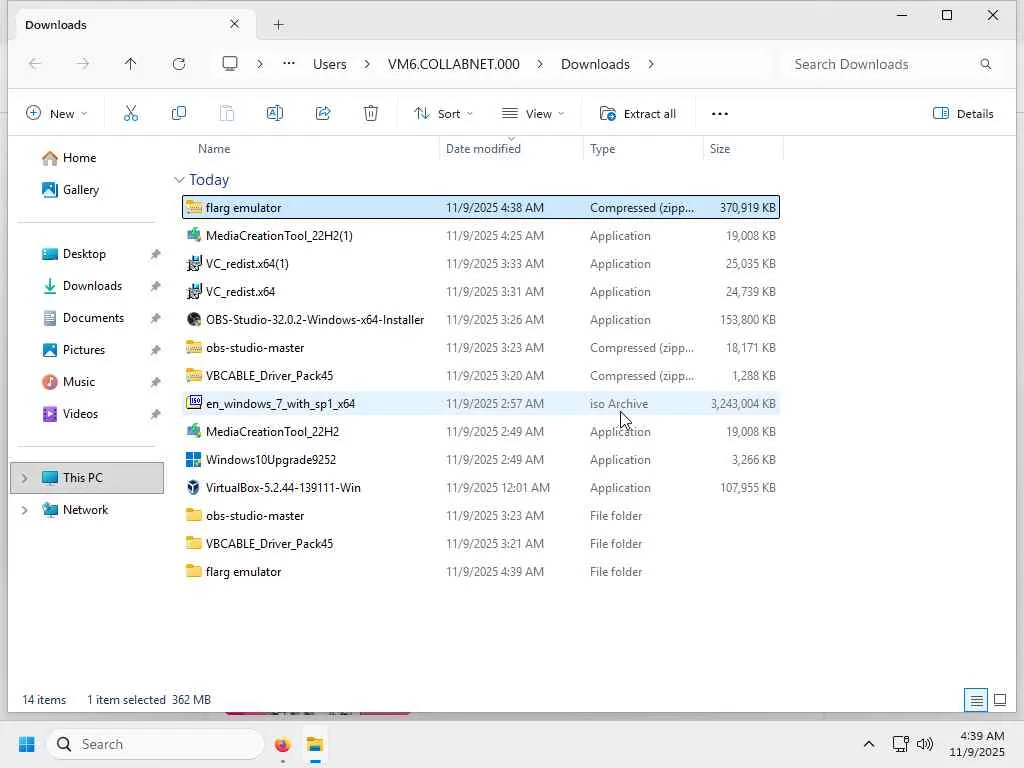
Task: Open Firefox from the taskbar
Action: point(282,744)
